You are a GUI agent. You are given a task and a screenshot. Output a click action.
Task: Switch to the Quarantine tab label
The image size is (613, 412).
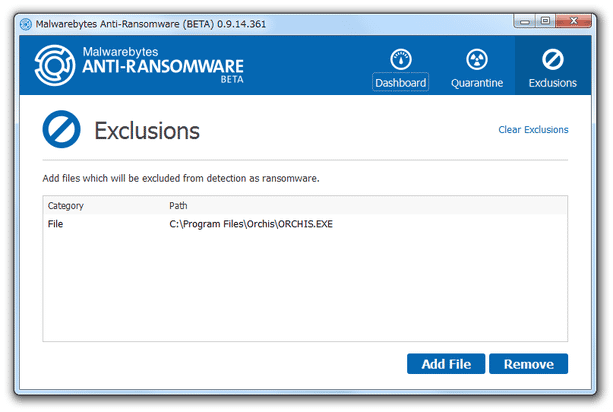[477, 83]
